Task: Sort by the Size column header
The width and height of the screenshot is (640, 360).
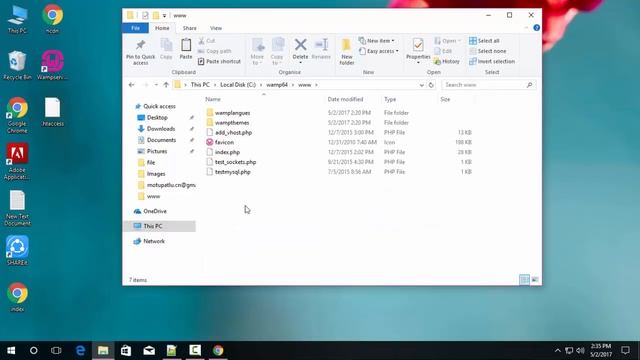Action: 445,99
